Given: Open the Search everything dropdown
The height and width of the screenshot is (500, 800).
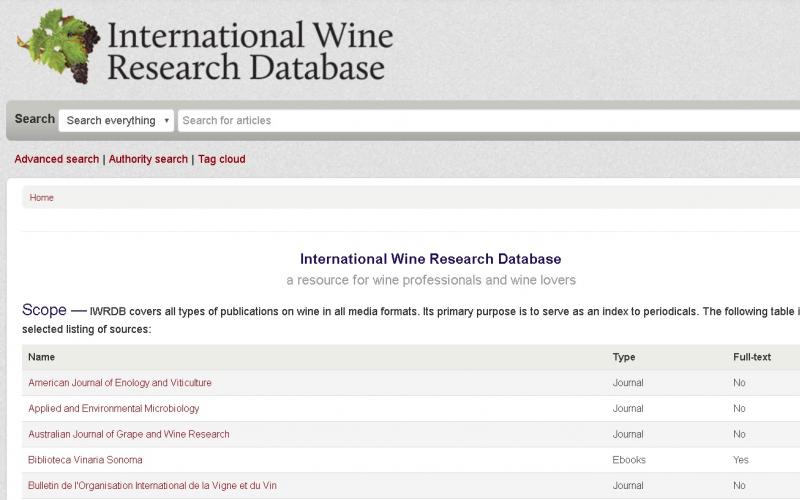Looking at the screenshot, I should [116, 120].
